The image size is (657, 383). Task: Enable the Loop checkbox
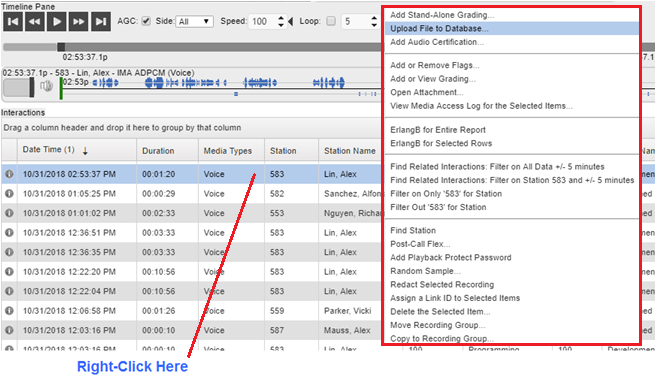click(x=331, y=21)
